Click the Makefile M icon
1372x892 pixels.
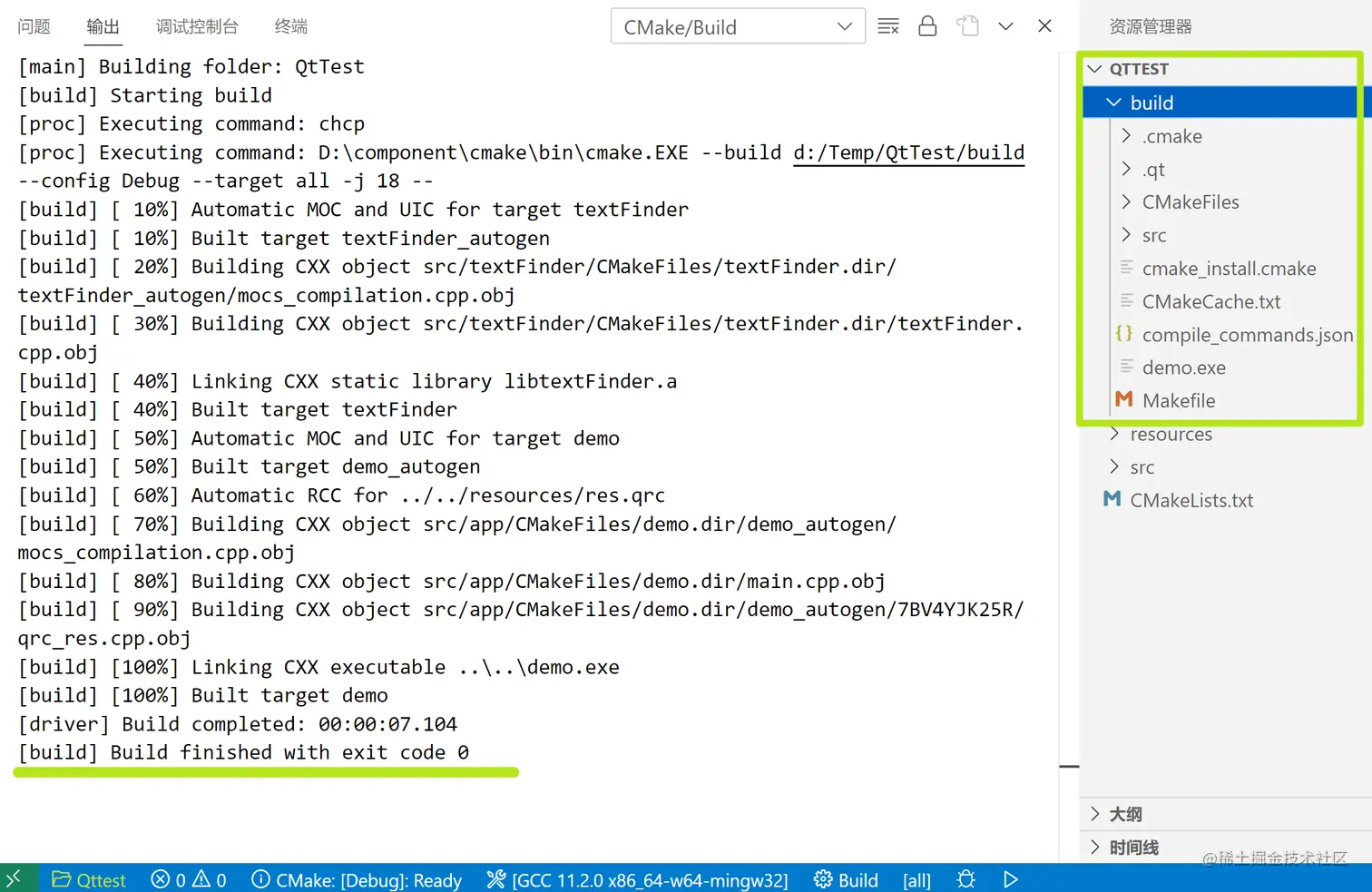(x=1124, y=399)
